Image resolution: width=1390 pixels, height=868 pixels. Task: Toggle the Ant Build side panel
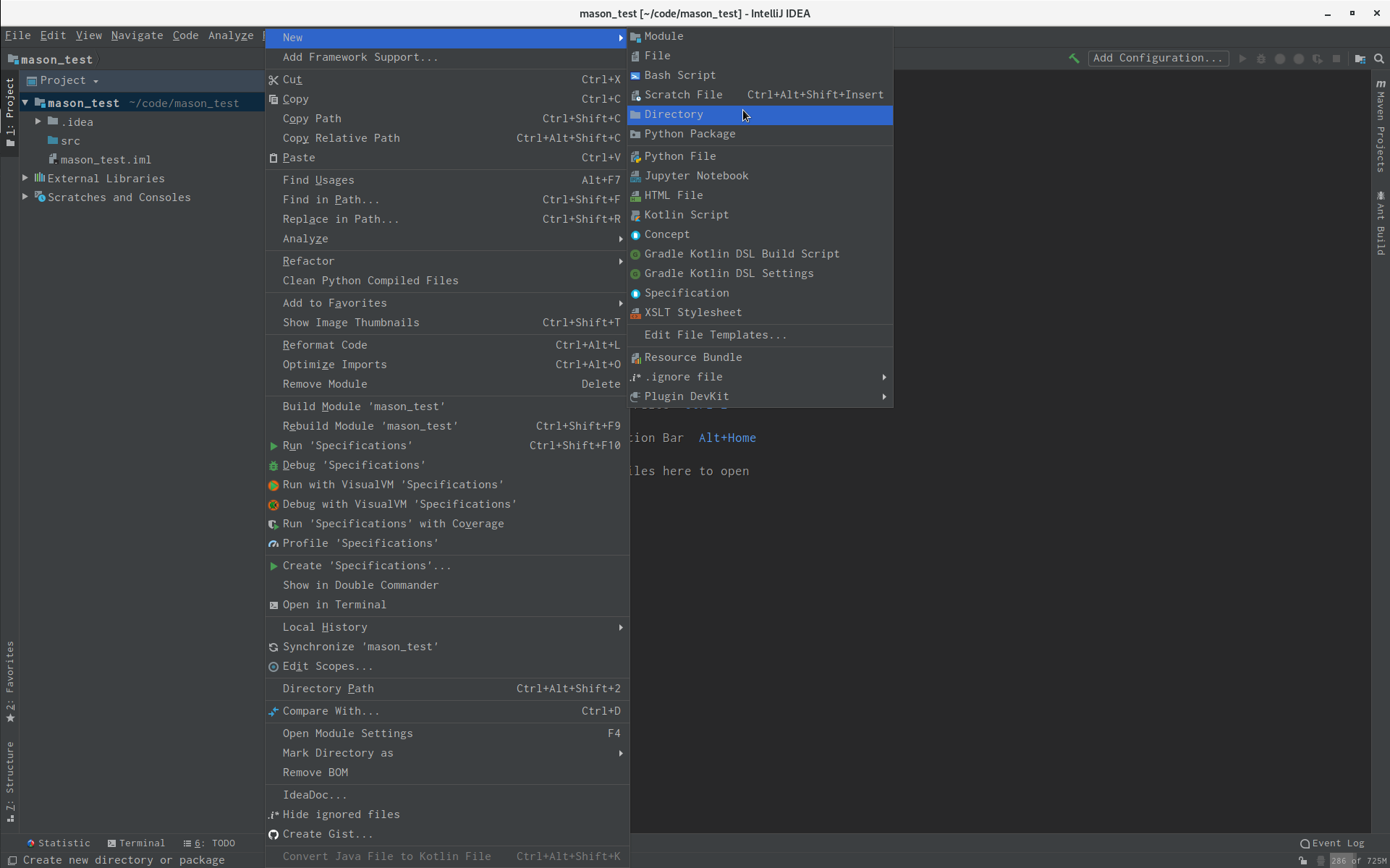point(1381,223)
